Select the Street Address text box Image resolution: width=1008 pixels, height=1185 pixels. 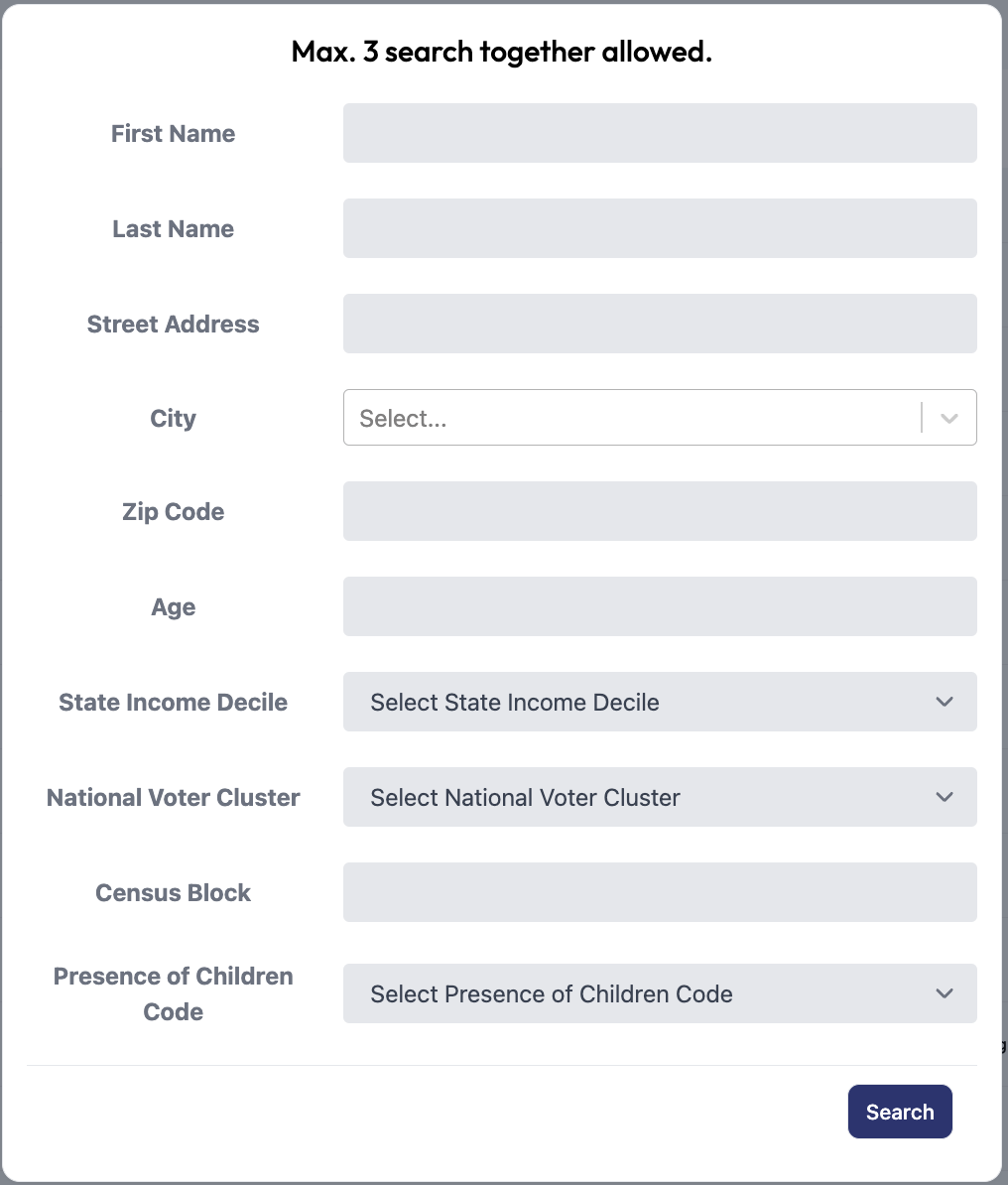tap(660, 324)
